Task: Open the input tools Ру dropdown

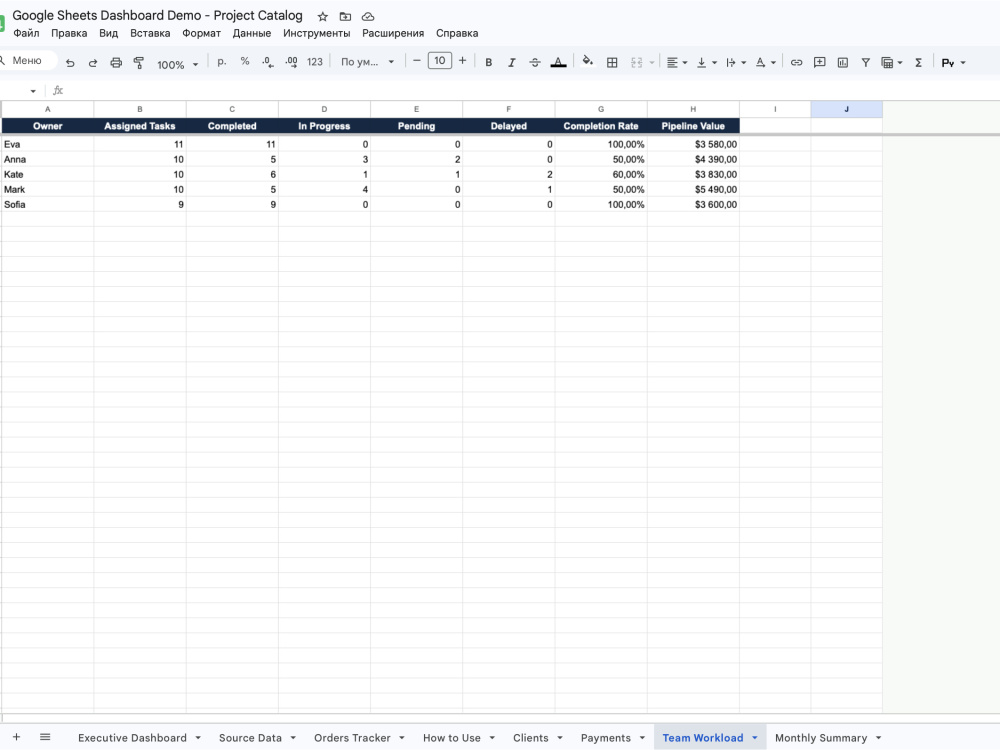Action: pyautogui.click(x=953, y=62)
